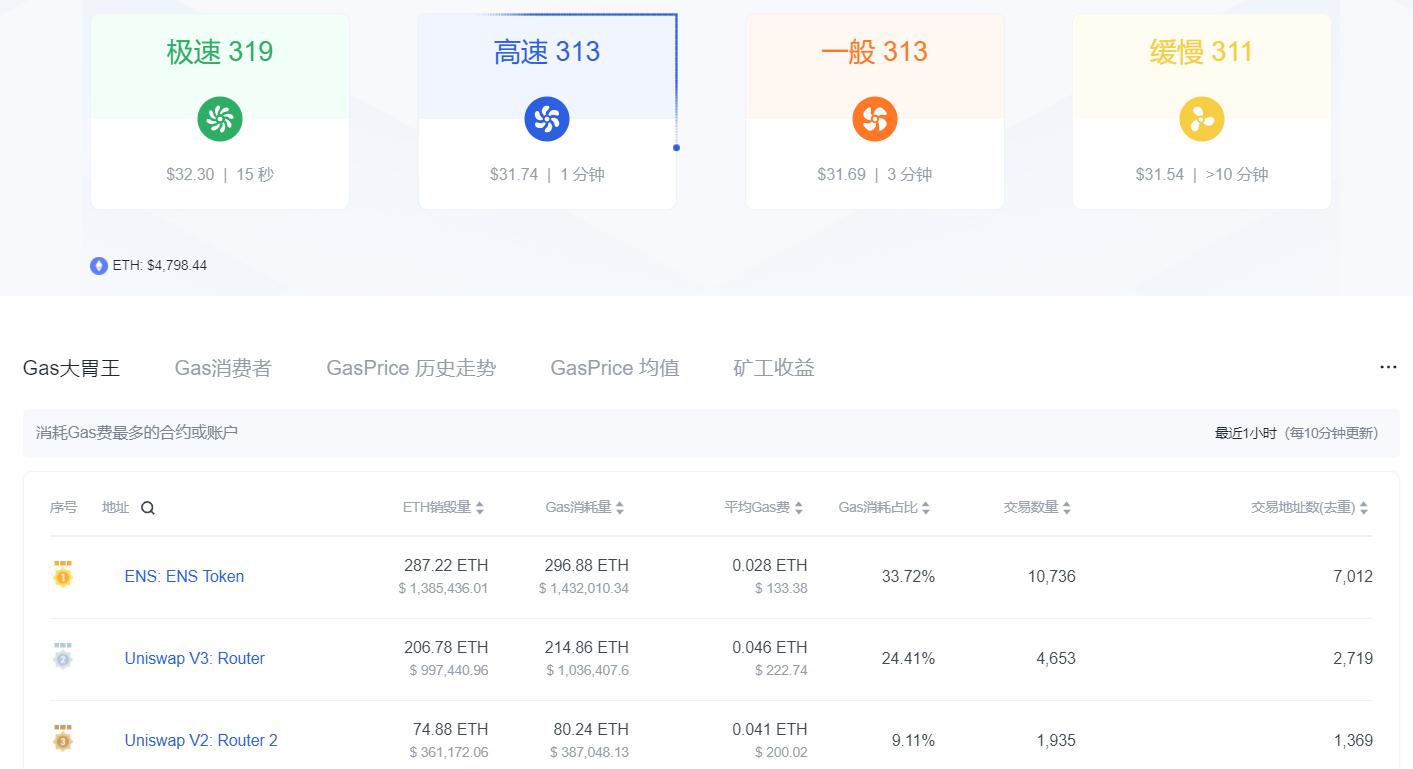Click the ETH price coin icon
The width and height of the screenshot is (1413, 769).
click(98, 265)
